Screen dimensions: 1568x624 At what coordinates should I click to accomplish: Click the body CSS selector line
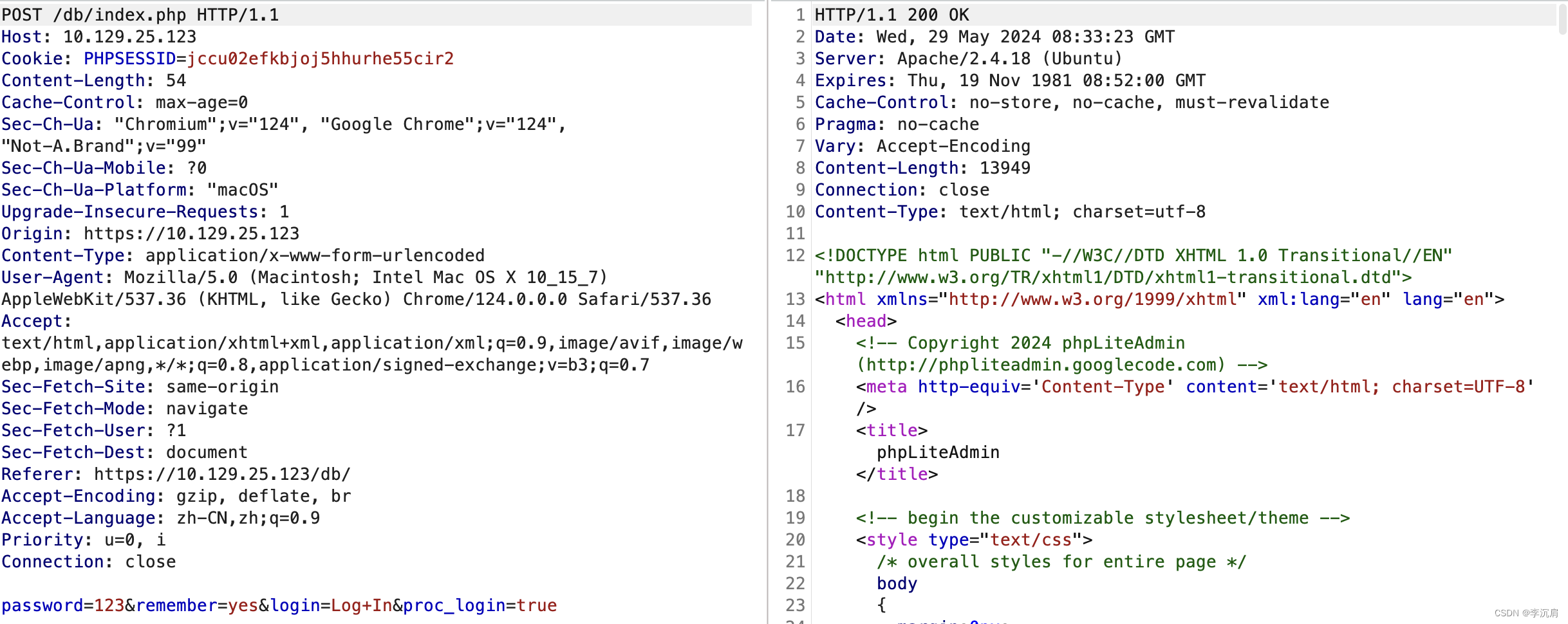897,583
